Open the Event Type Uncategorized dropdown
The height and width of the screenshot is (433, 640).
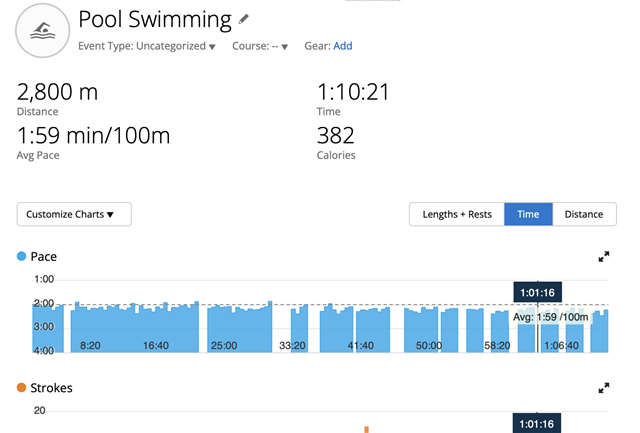point(147,46)
